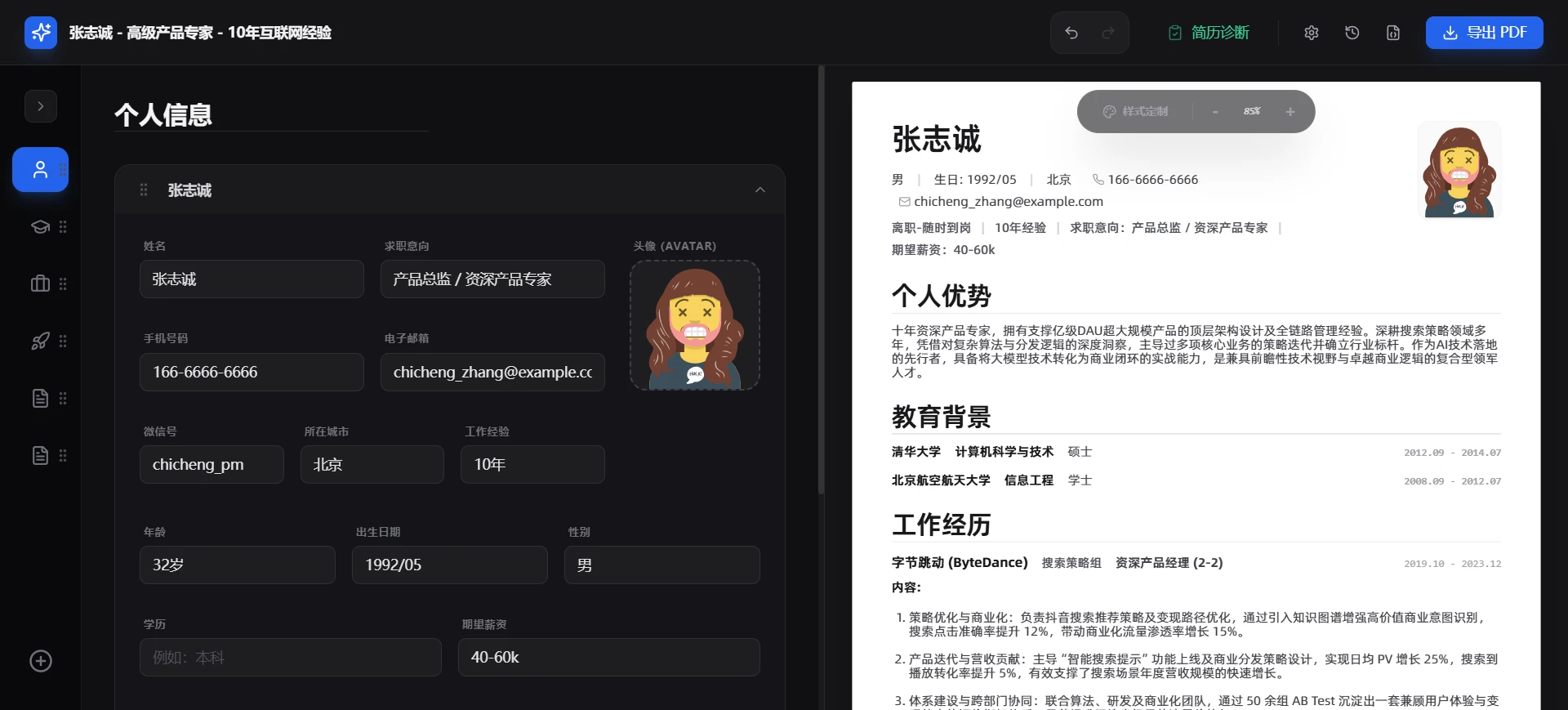
Task: Click the 所在城市 city field
Action: (372, 464)
